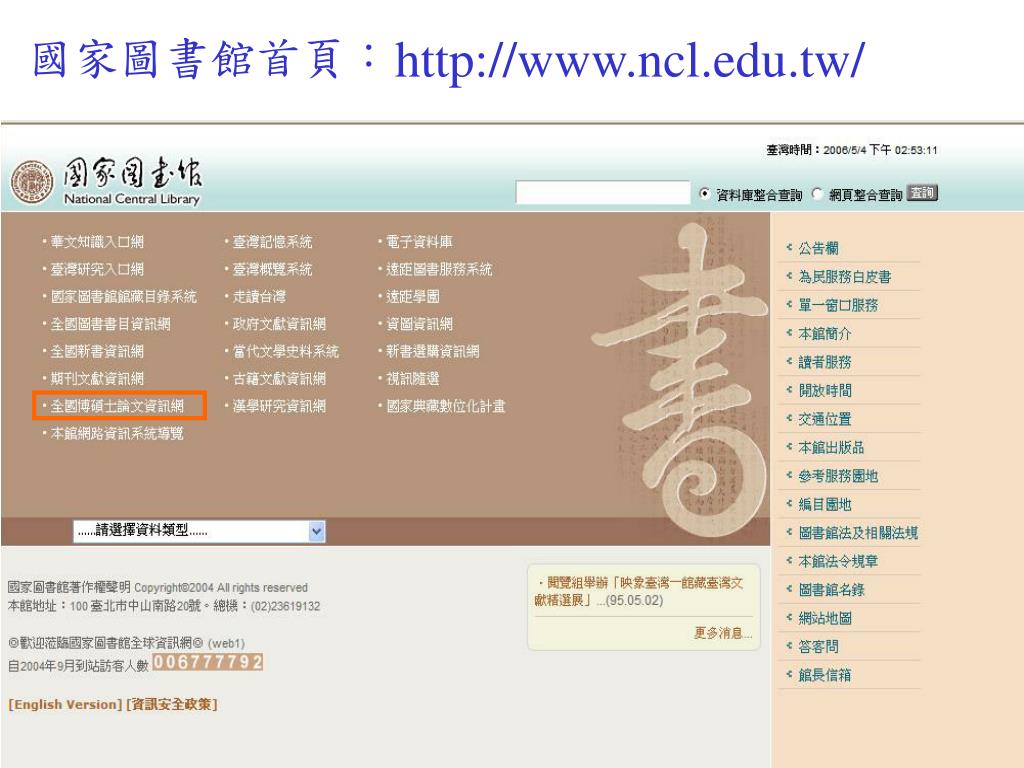Select 交通位置 in sidebar menu
1024x768 pixels.
coord(825,419)
